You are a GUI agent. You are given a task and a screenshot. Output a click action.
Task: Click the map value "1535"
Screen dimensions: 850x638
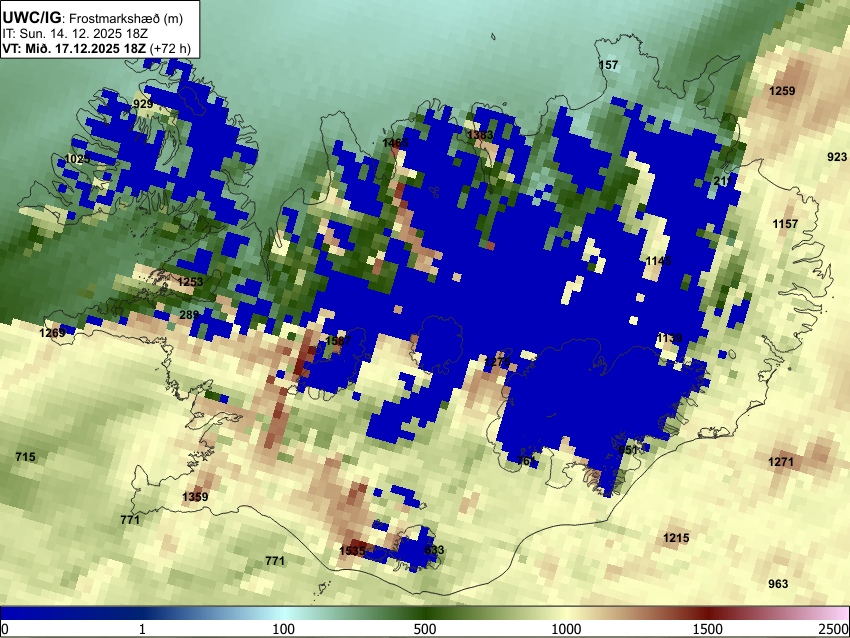[x=352, y=551]
